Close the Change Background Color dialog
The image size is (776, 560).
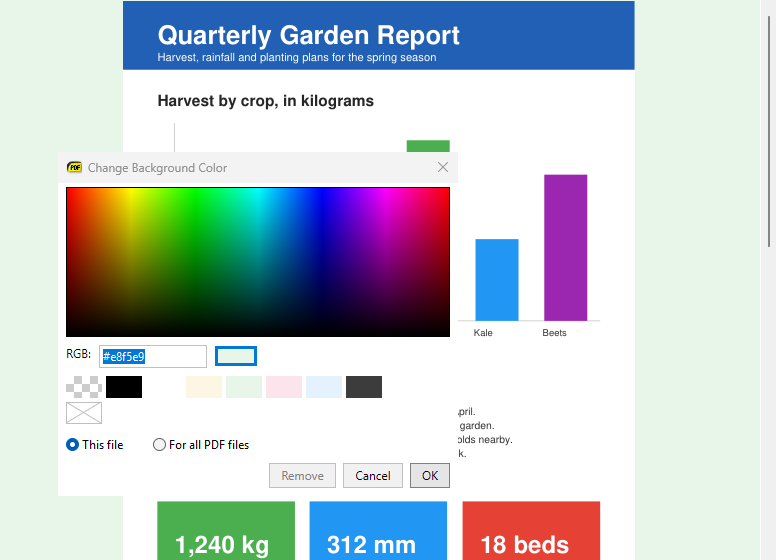(443, 167)
